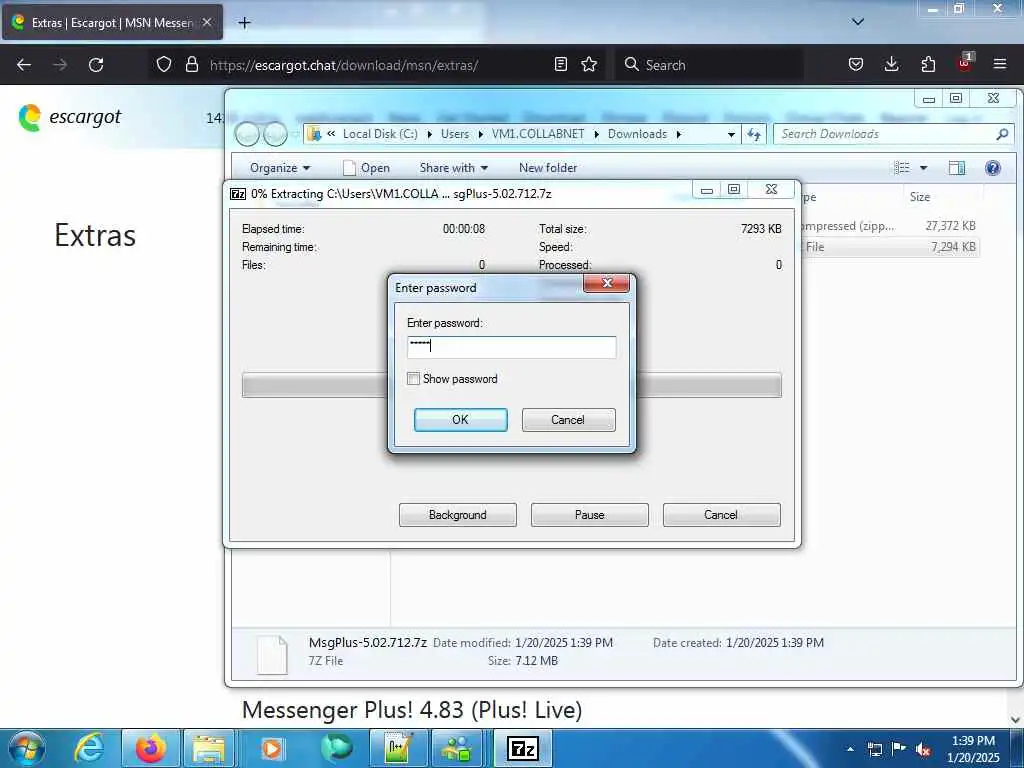The image size is (1024, 768).
Task: Sort by the Size column header
Action: coord(920,197)
